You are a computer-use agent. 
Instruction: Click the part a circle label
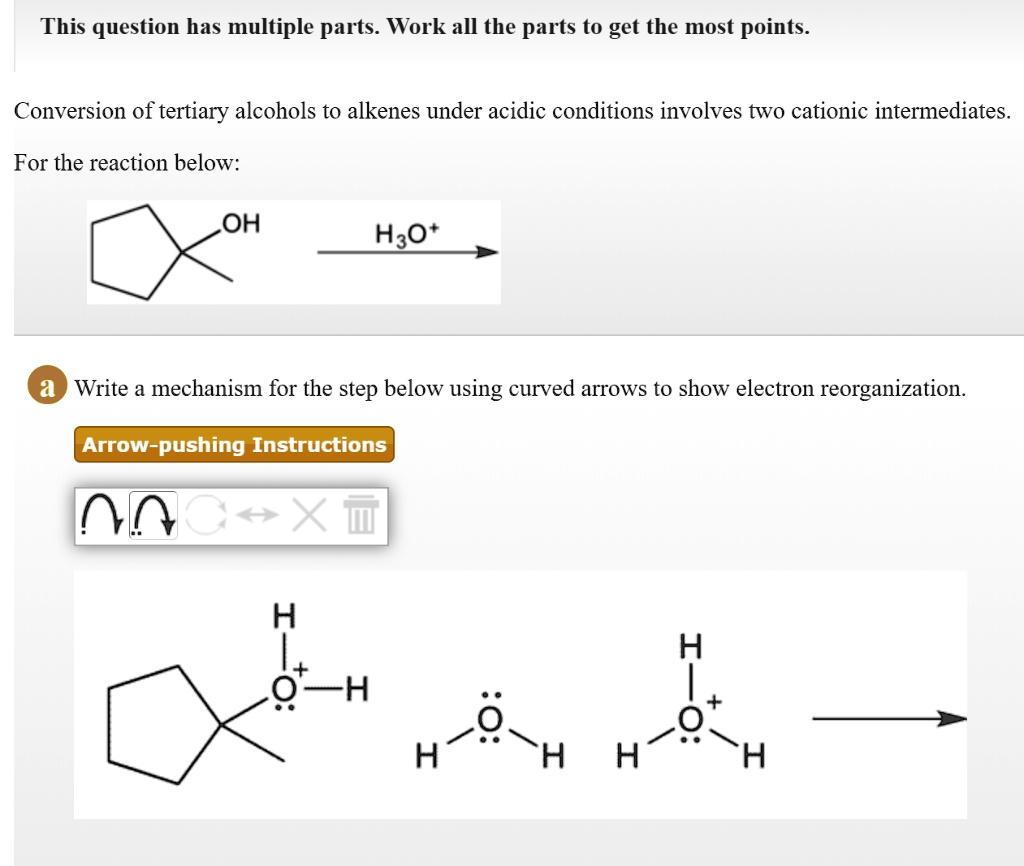(x=45, y=387)
